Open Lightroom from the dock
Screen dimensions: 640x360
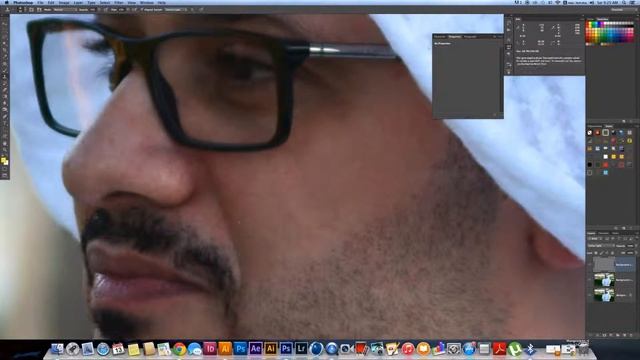coord(301,349)
